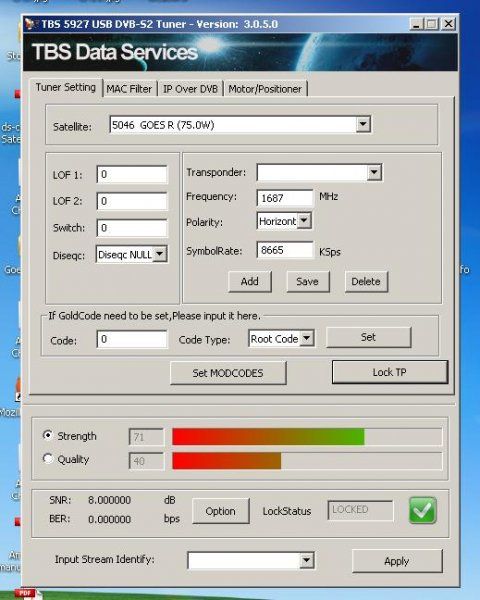This screenshot has width=480, height=600.
Task: Open the IP Over DVB tab
Action: tap(190, 89)
